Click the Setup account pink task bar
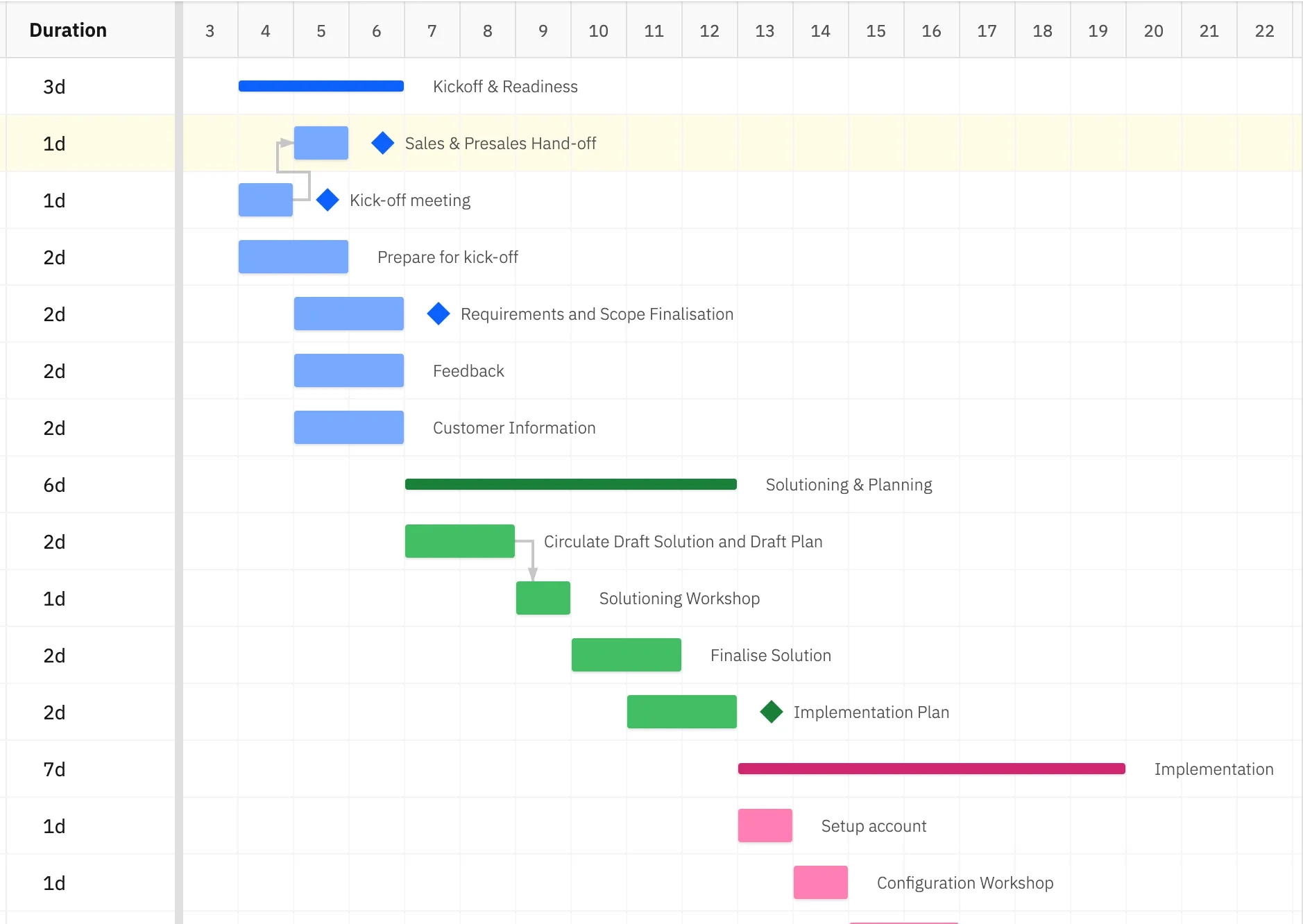The image size is (1303, 924). tap(765, 825)
